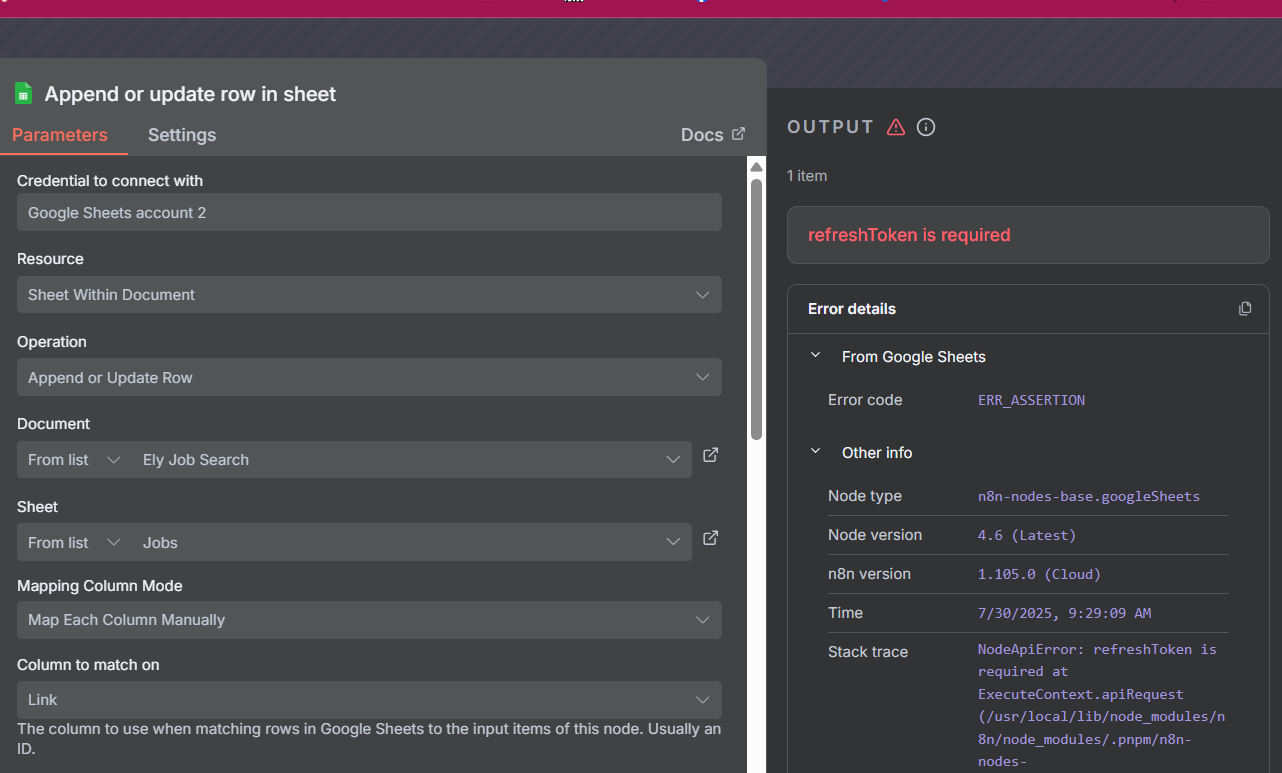Click the parameters panel vertical scrollbar
This screenshot has width=1282, height=773.
tap(757, 309)
